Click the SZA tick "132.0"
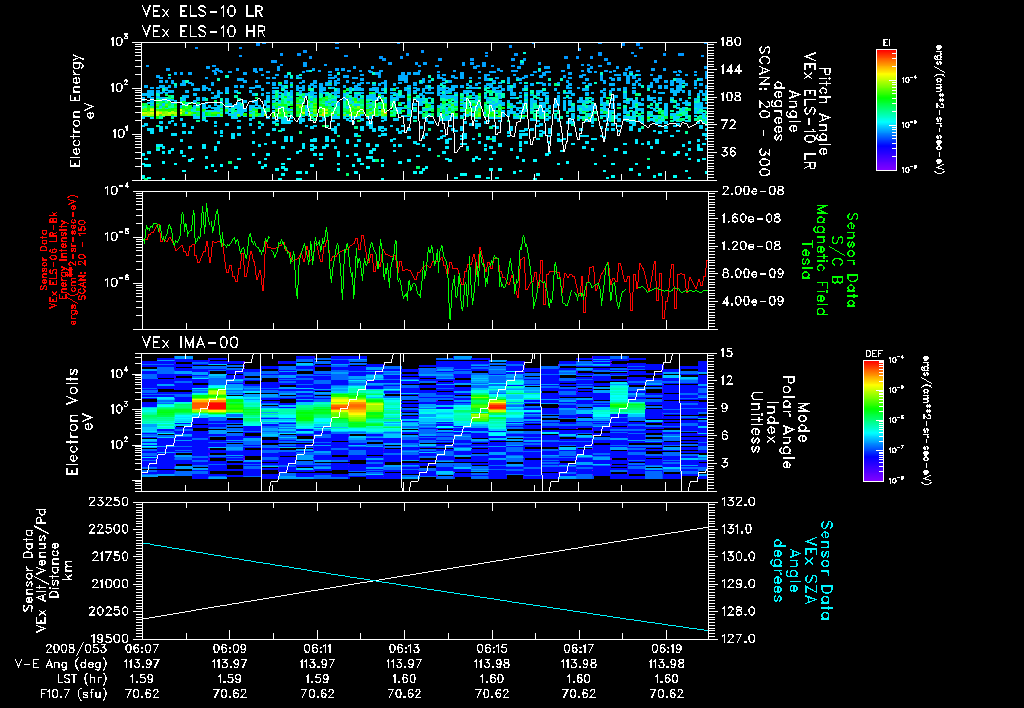 pos(738,502)
